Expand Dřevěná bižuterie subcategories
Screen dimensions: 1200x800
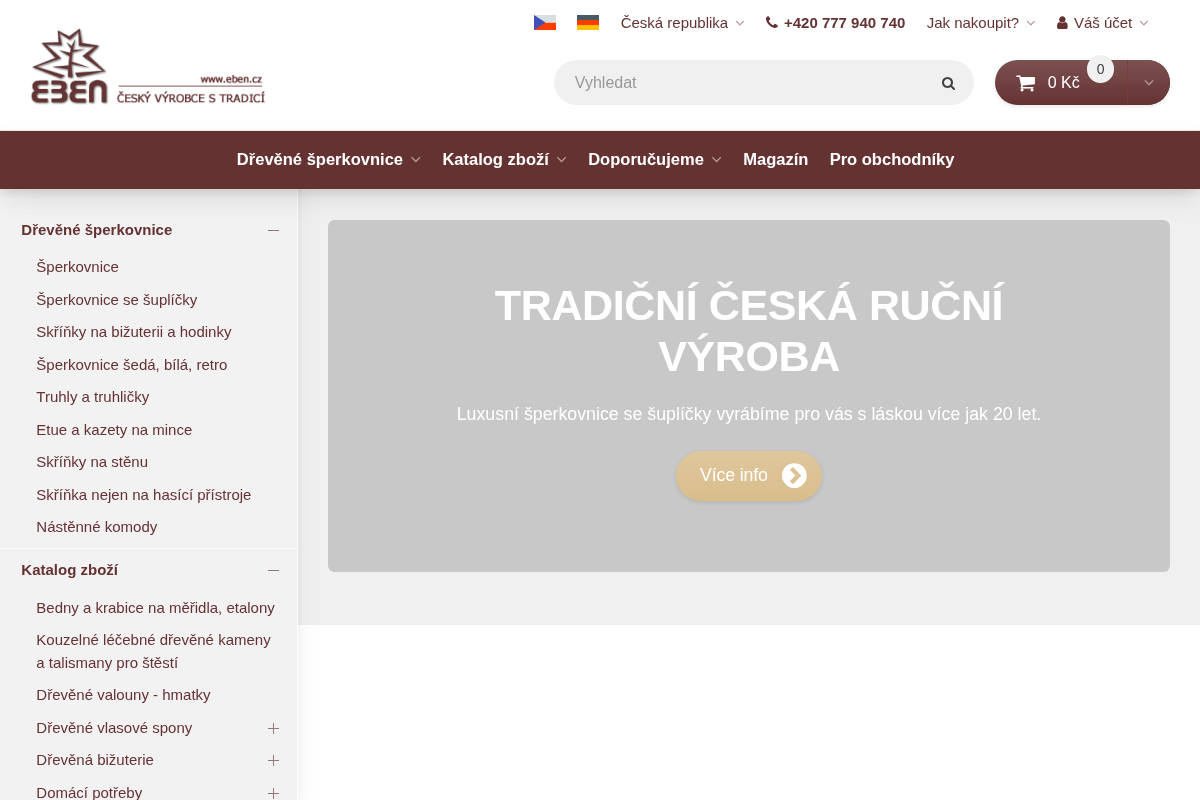tap(273, 760)
